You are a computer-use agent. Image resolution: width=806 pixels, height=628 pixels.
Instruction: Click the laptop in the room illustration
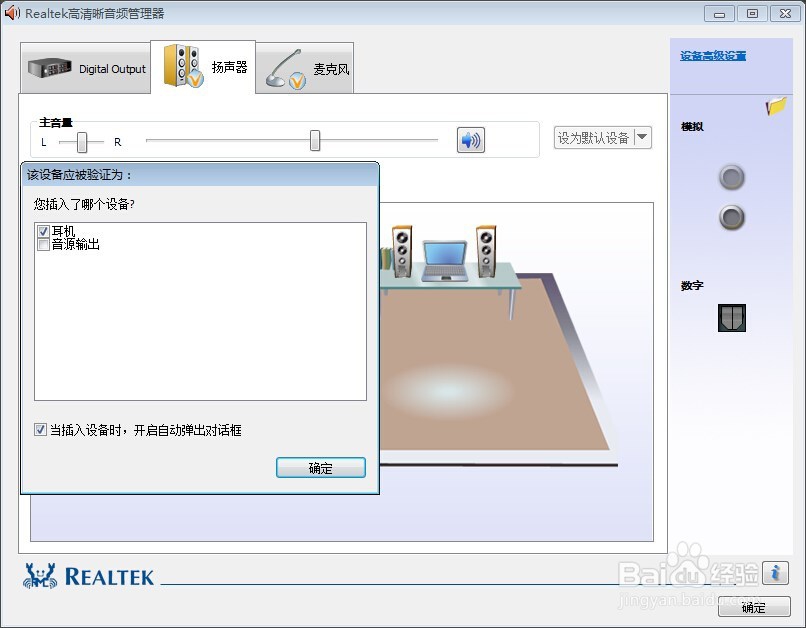point(445,261)
